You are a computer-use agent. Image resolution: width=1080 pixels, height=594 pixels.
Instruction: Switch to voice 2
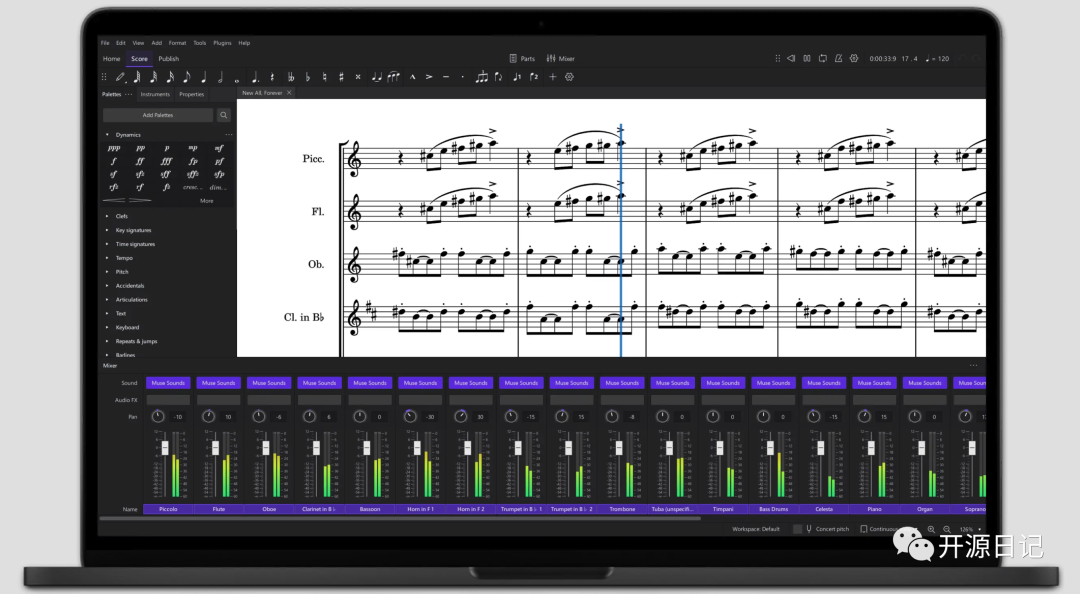(534, 77)
